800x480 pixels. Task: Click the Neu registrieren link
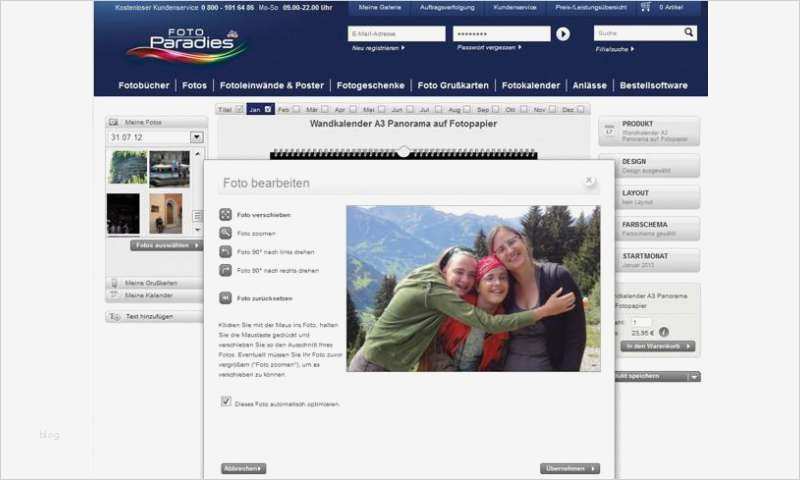coord(378,48)
